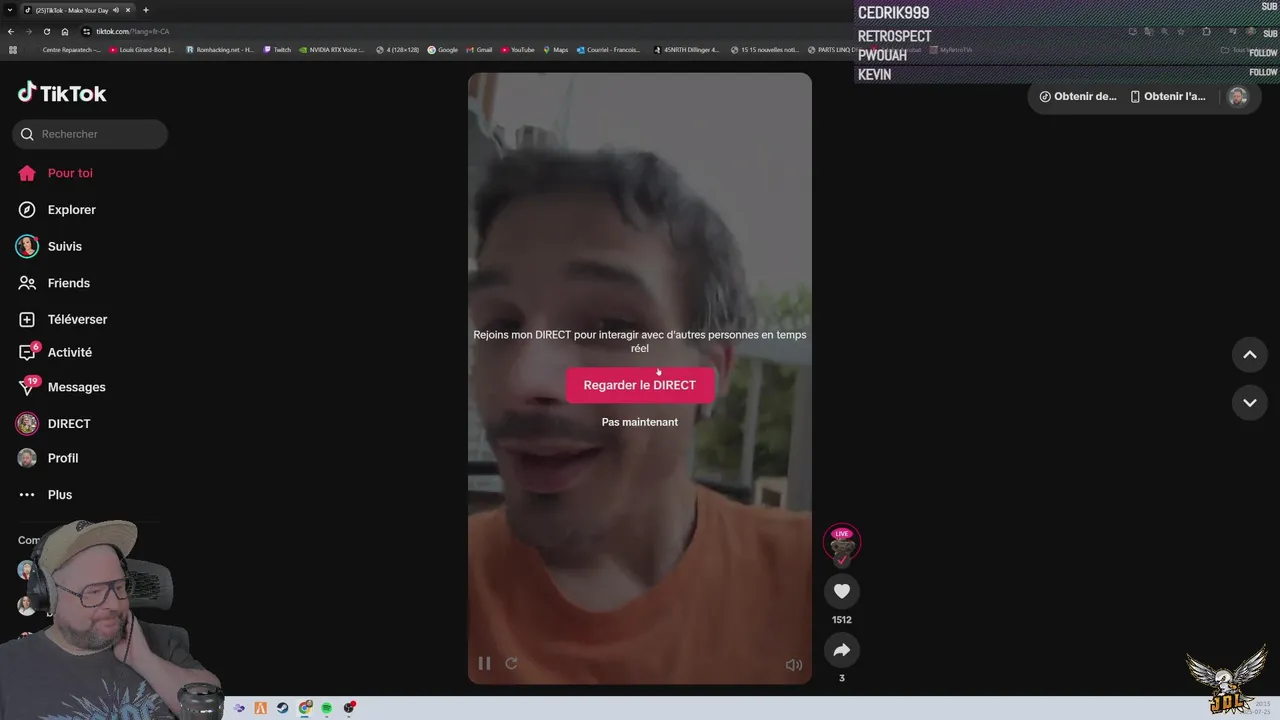Open the Plus more options icon
The height and width of the screenshot is (720, 1280).
click(x=27, y=495)
